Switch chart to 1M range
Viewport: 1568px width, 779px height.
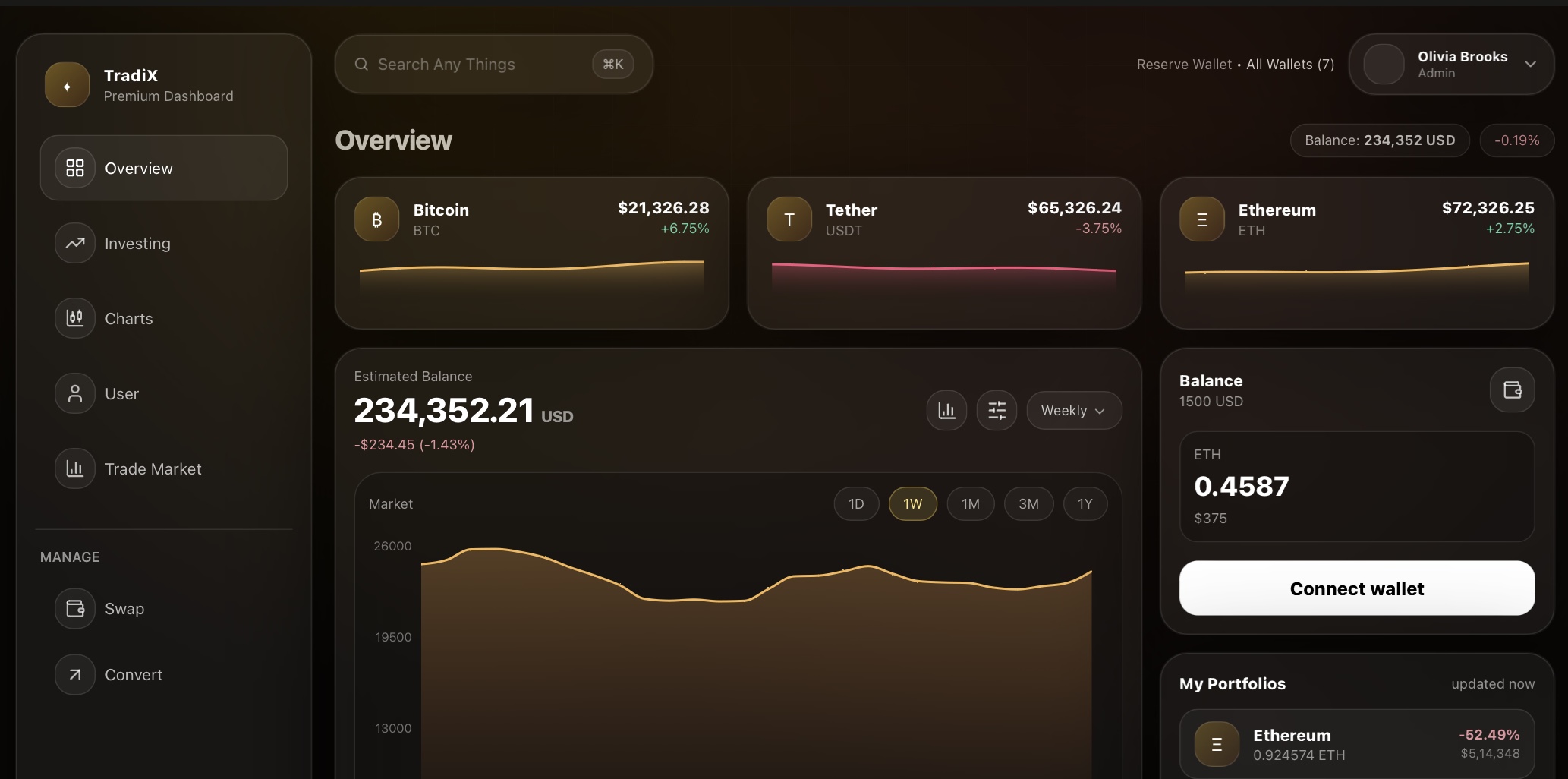pyautogui.click(x=970, y=504)
